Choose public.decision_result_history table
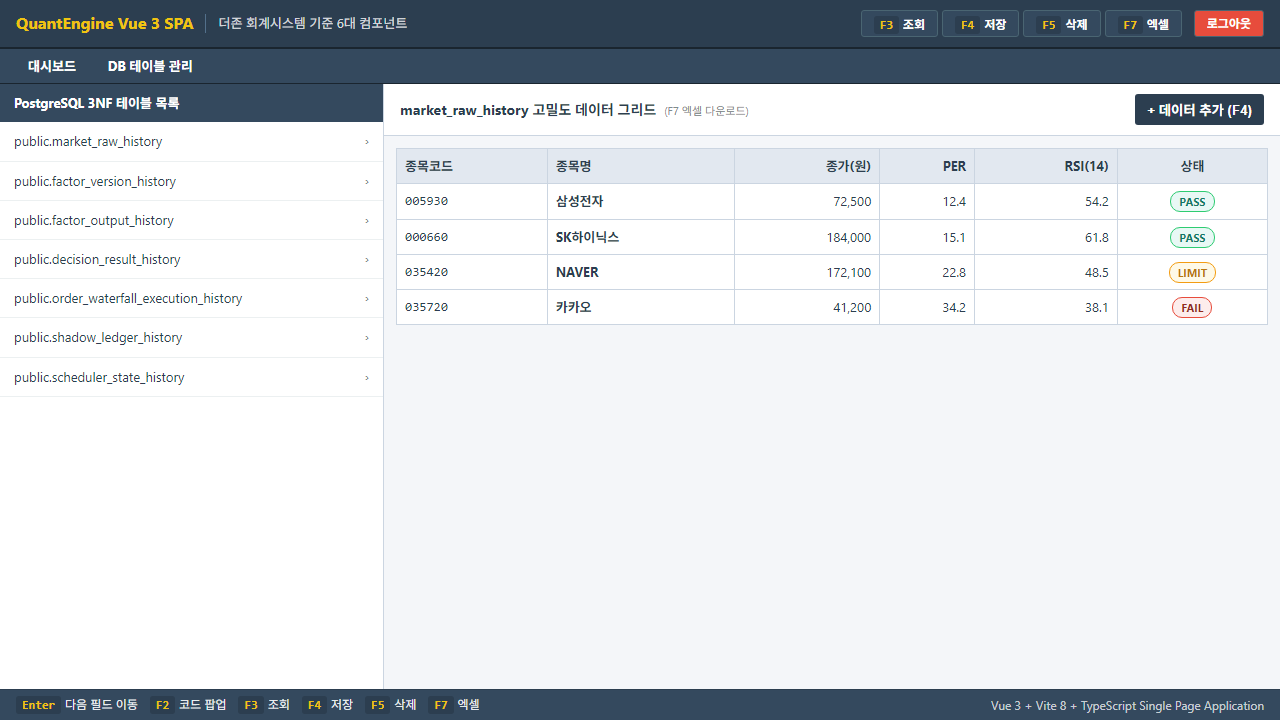Image resolution: width=1280 pixels, height=720 pixels. [191, 259]
